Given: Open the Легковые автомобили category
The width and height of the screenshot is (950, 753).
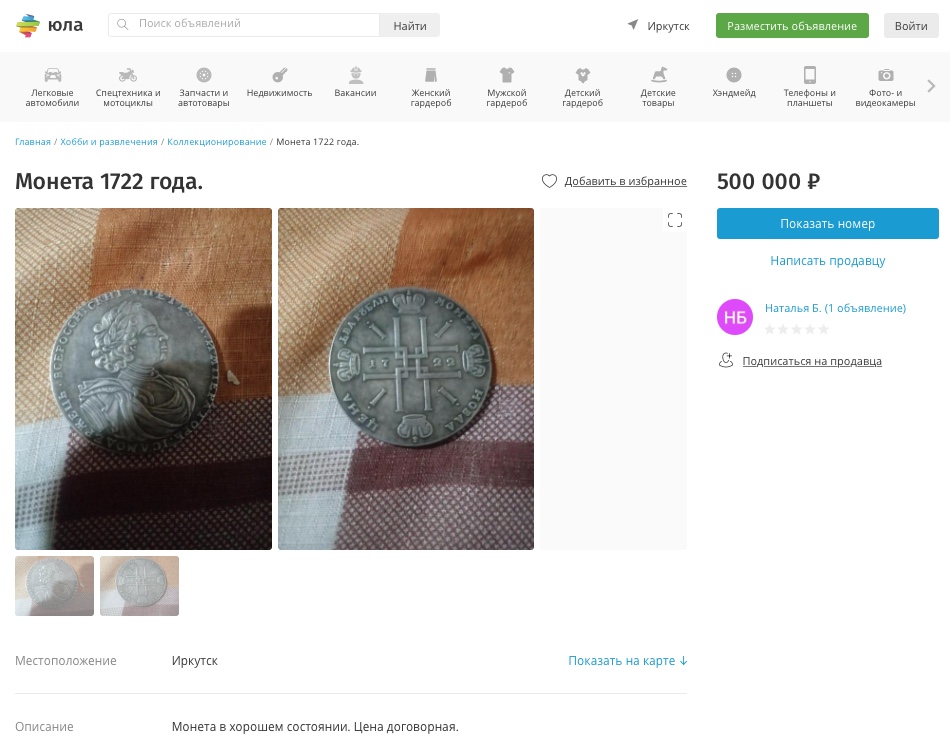Looking at the screenshot, I should coord(52,86).
